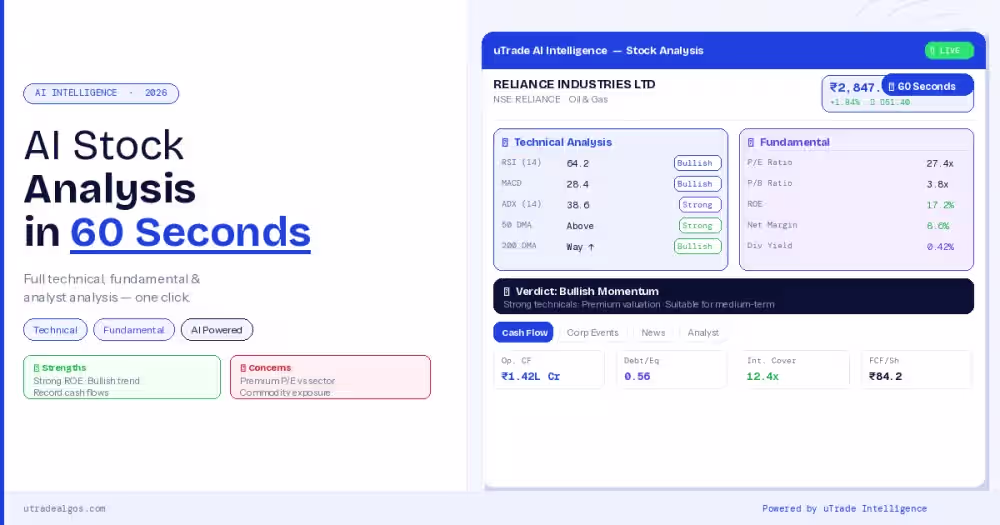Click the Technical Analysis panel heading text

(563, 142)
